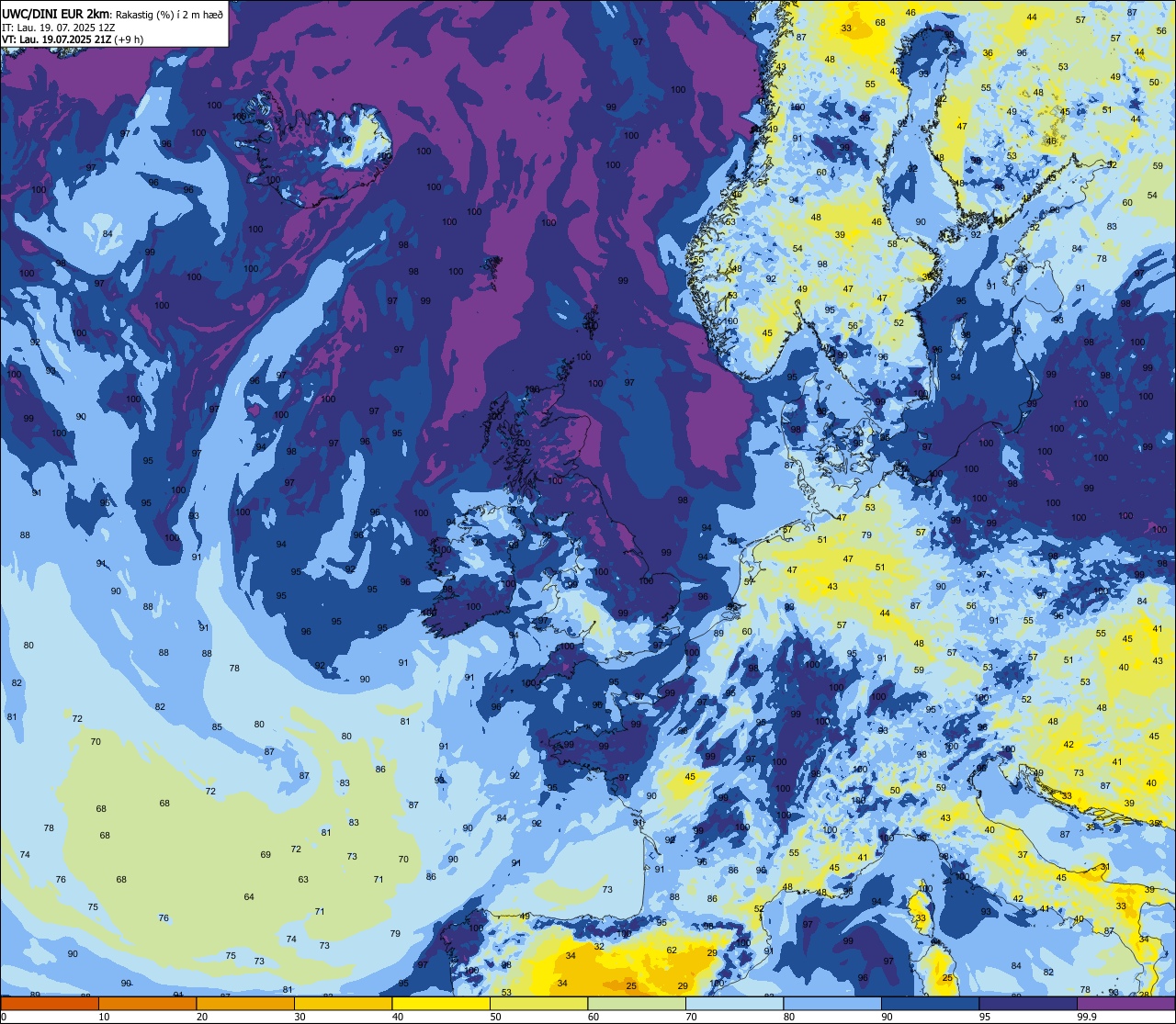1176x1024 pixels.
Task: Click the '40' legend scale label
Action: (x=398, y=1017)
